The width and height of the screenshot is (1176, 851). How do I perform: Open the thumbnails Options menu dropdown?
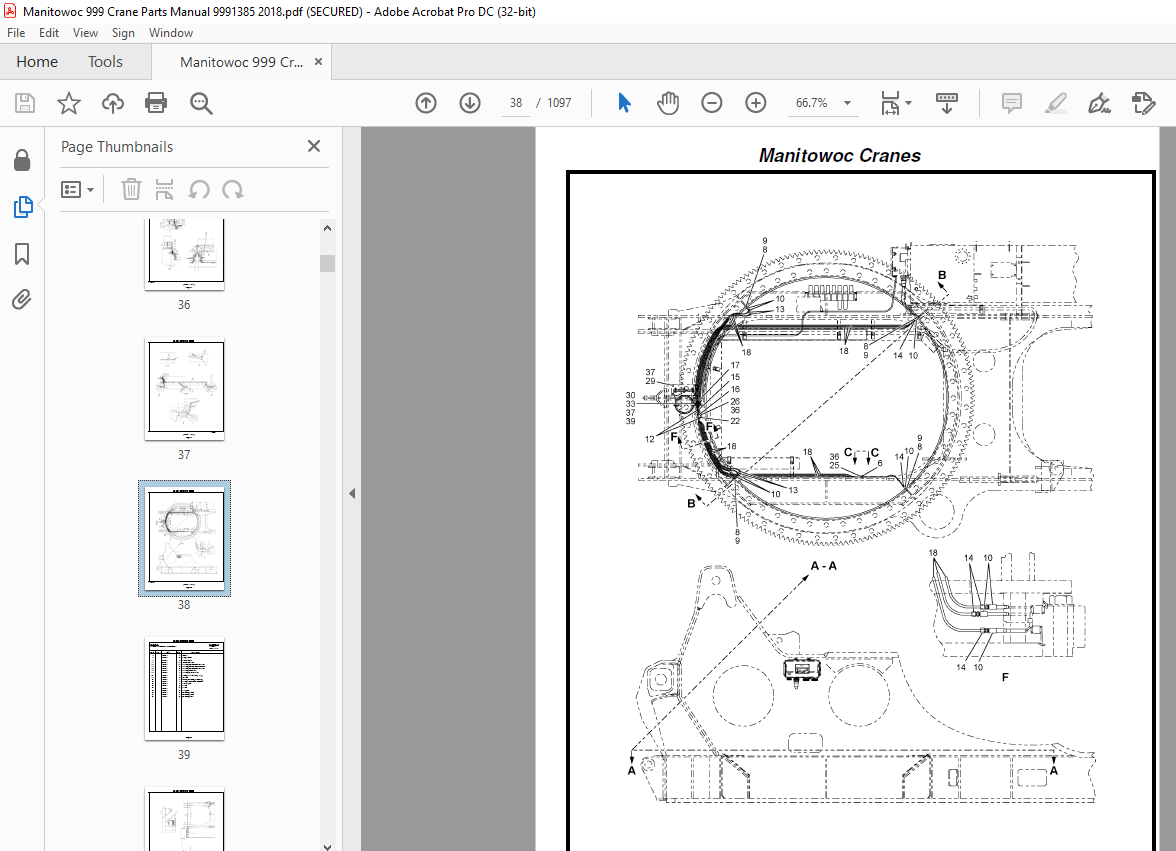pyautogui.click(x=77, y=190)
